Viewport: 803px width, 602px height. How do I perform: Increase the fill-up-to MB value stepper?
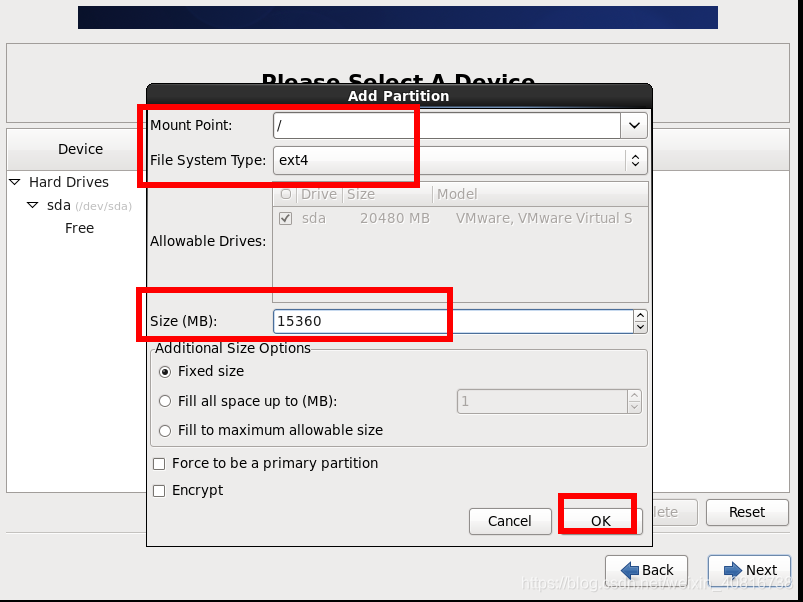pos(634,396)
